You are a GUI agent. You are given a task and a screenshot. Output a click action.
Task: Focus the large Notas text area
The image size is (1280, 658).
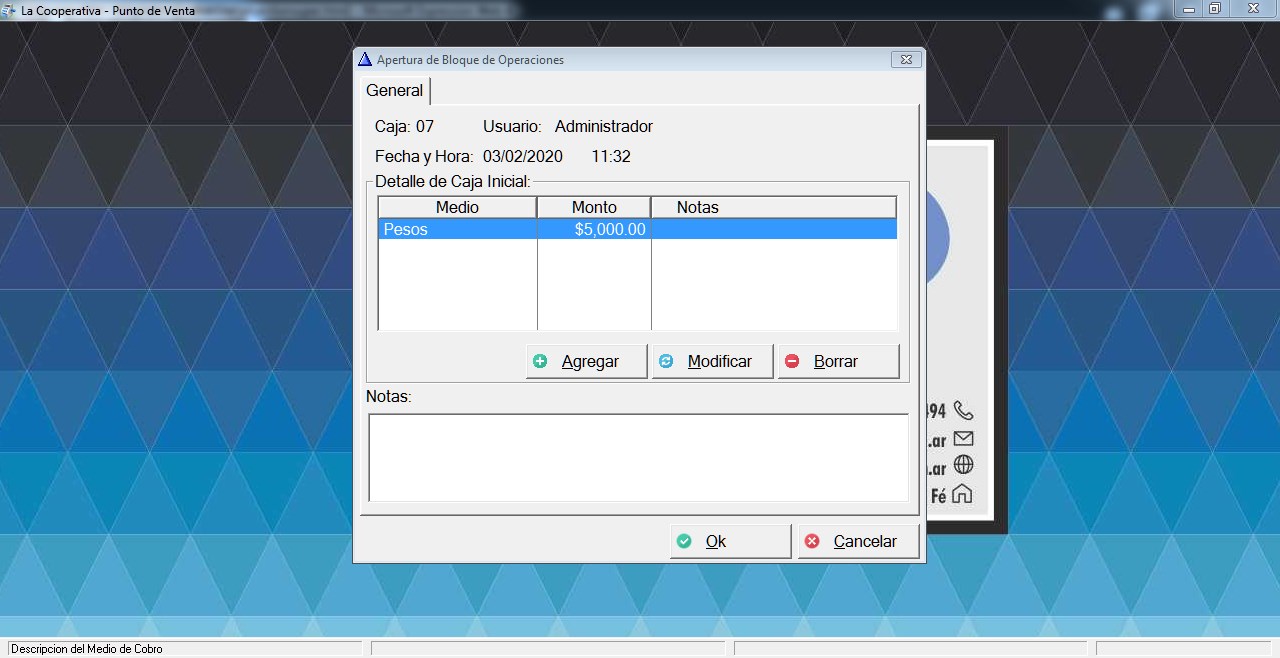click(x=638, y=457)
